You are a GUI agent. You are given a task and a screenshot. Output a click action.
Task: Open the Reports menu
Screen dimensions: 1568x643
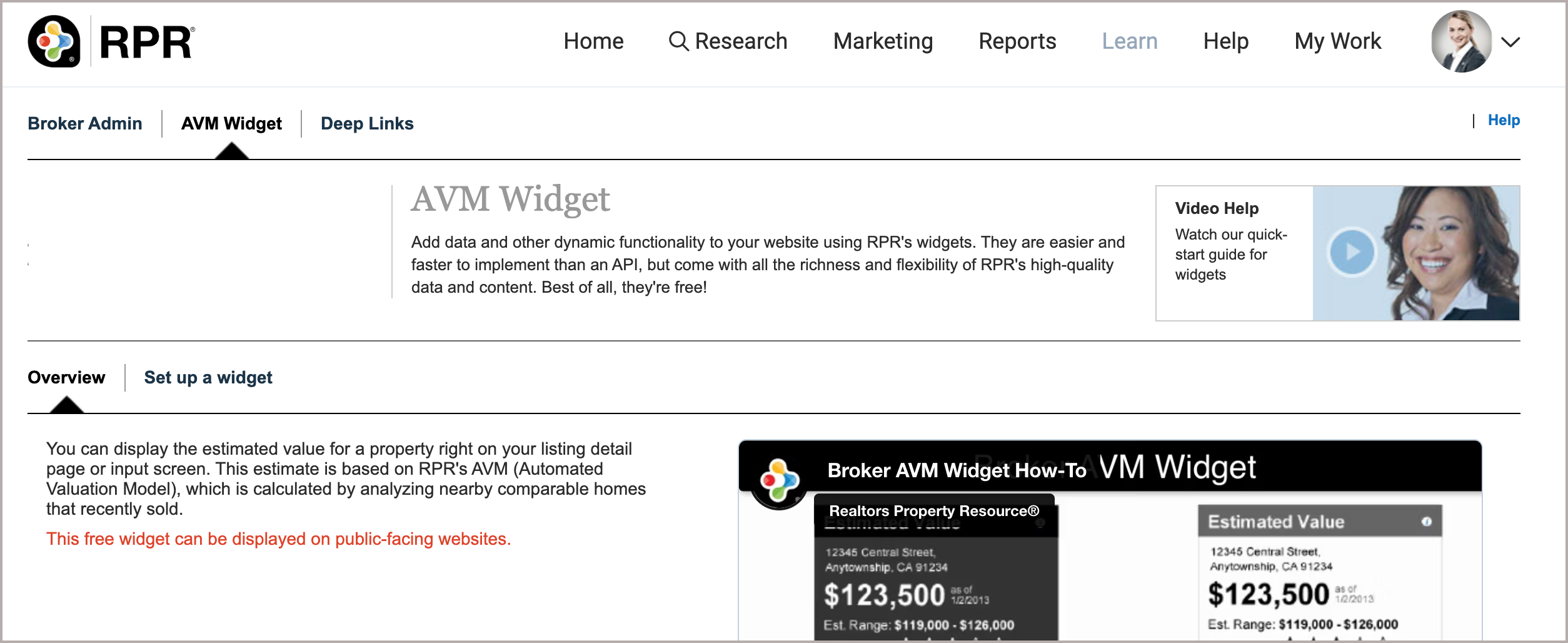1017,41
